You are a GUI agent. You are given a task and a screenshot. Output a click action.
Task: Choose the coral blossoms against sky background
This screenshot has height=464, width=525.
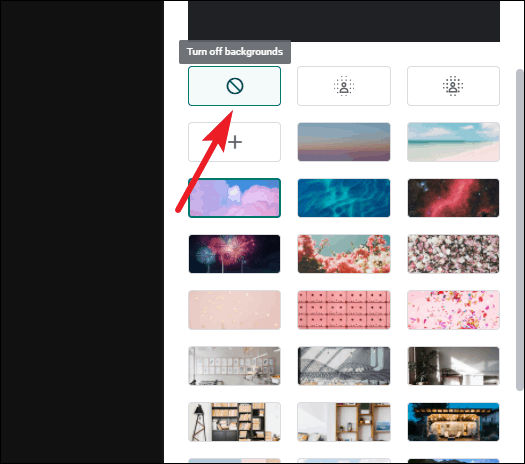344,254
